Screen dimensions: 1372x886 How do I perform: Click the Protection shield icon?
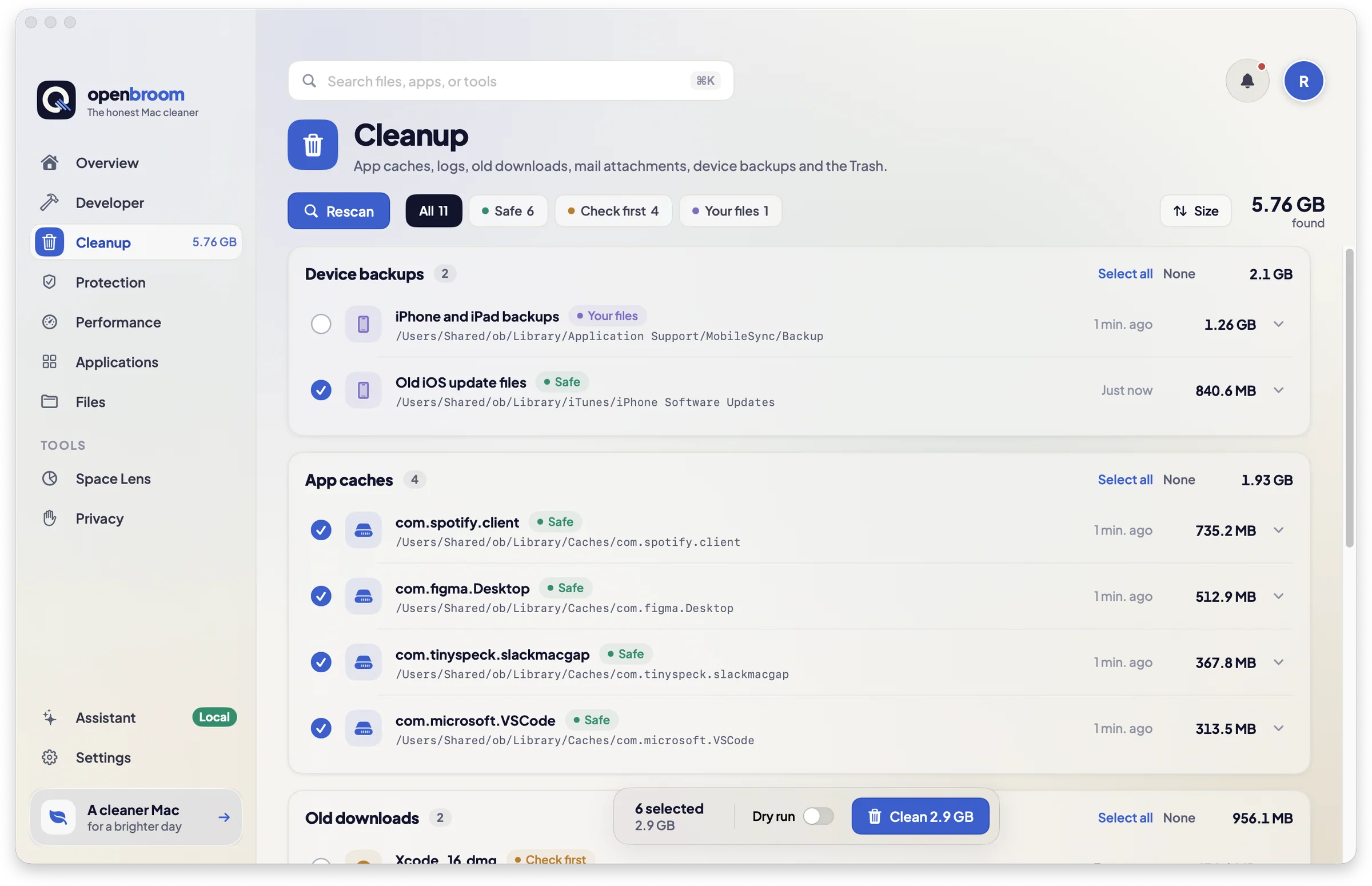point(50,282)
